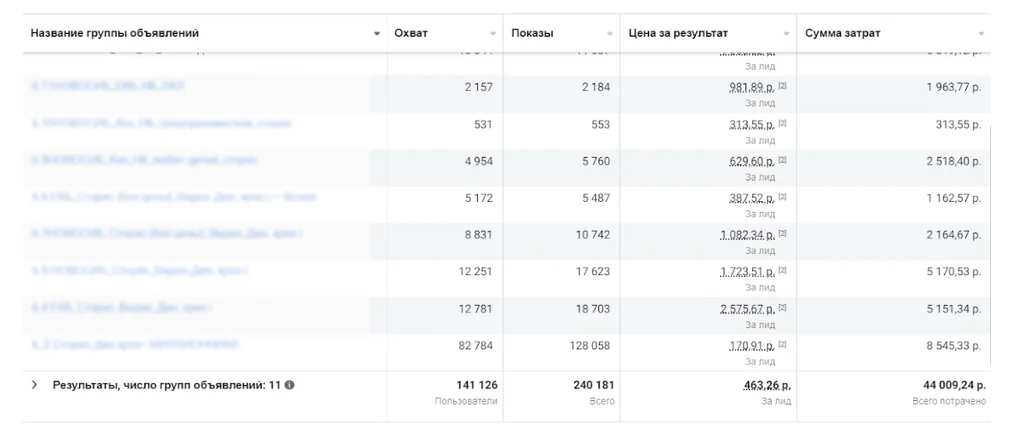Select the spend value 2 164,67 р.
Screen dimensions: 1024x436
(x=953, y=234)
